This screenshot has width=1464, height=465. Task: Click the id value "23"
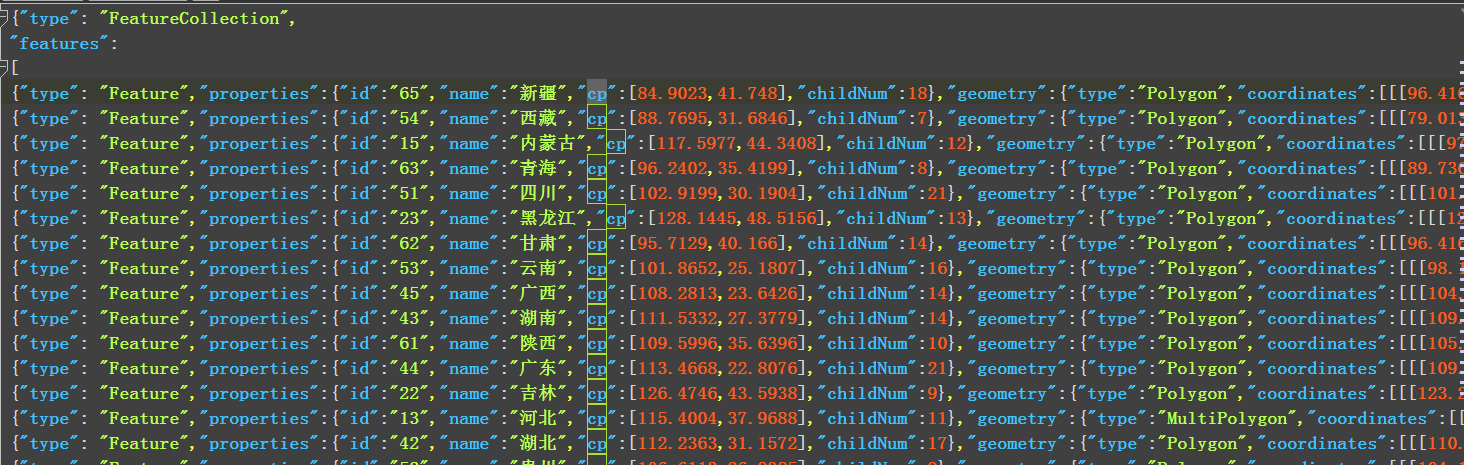pyautogui.click(x=407, y=218)
